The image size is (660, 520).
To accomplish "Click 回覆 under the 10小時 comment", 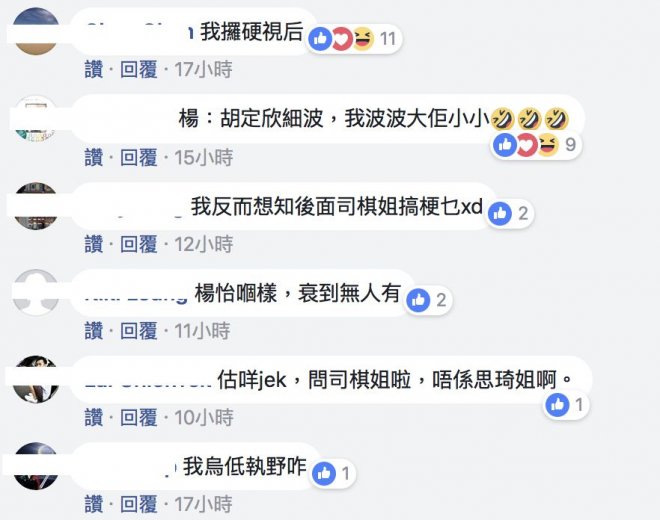I will (138, 417).
